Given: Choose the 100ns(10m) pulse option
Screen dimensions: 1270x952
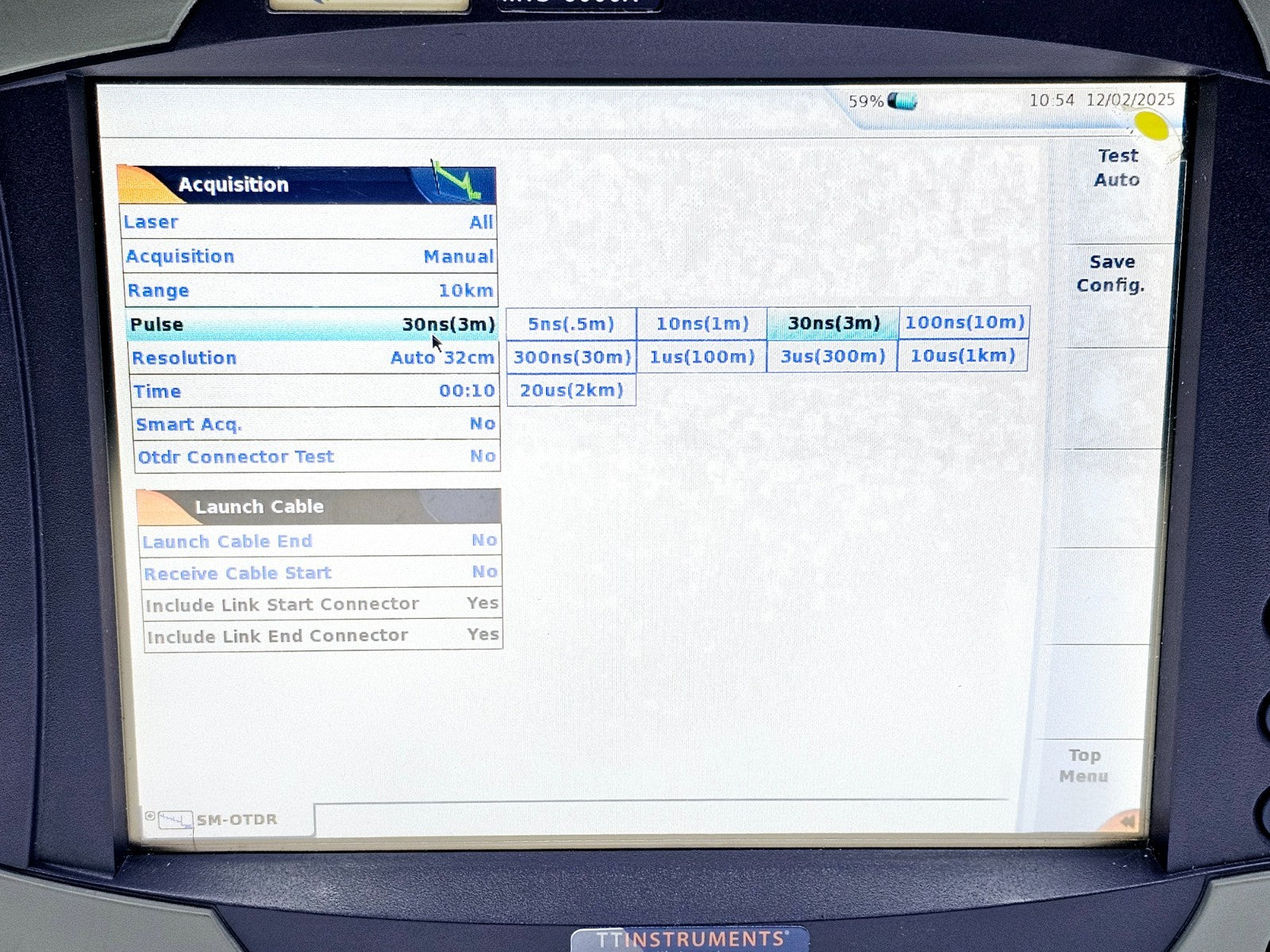Looking at the screenshot, I should click(964, 323).
